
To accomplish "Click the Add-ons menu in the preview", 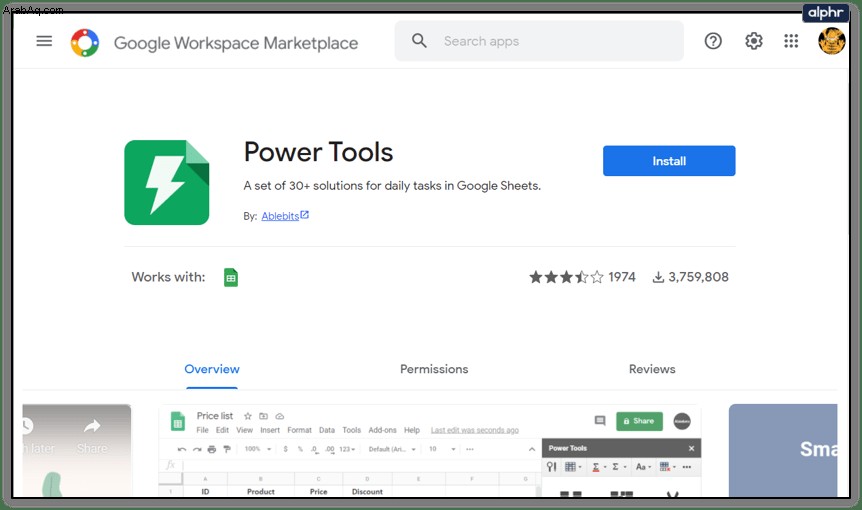I will click(x=382, y=430).
